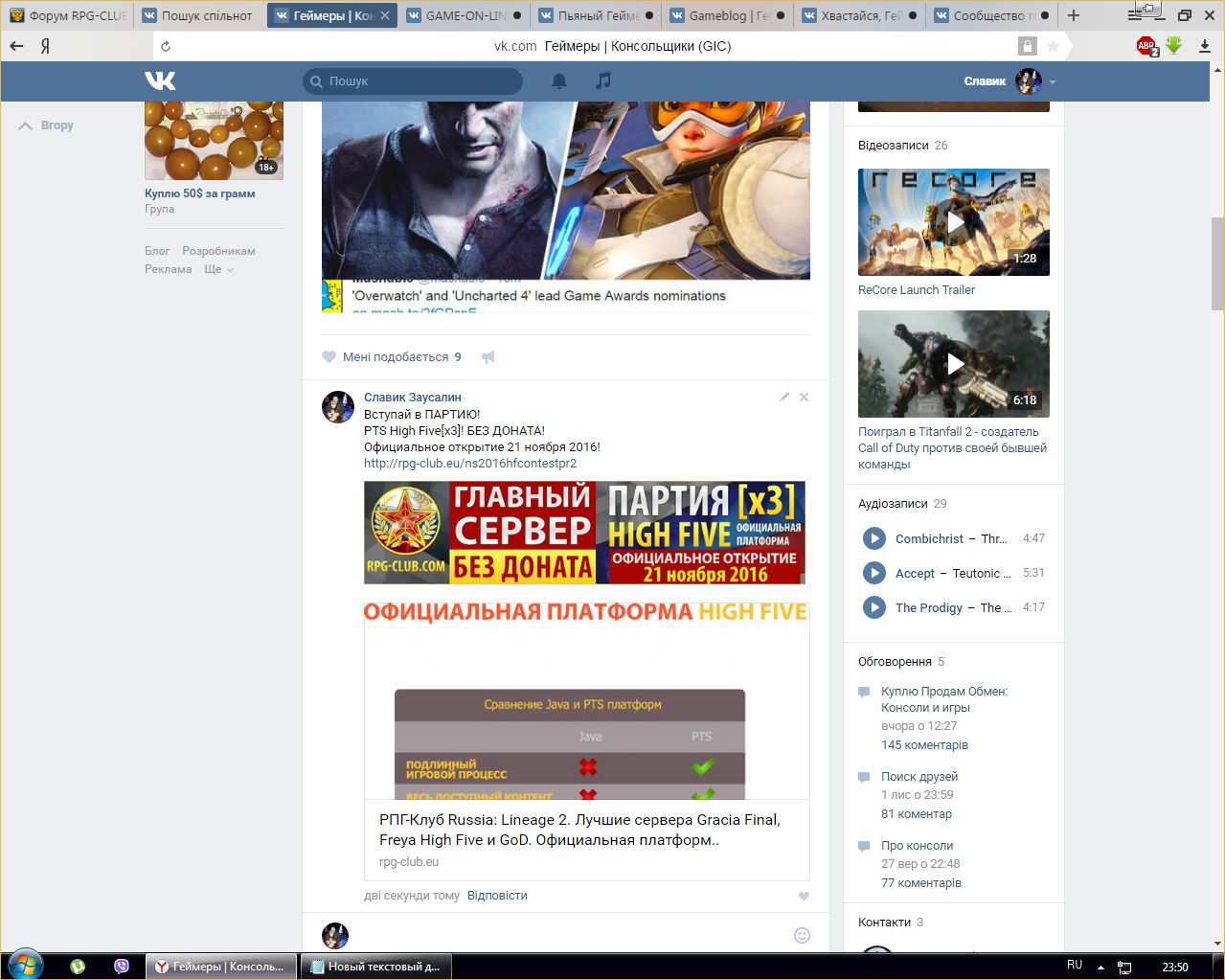Switch to the "Сообщество" tab
The width and height of the screenshot is (1225, 980).
[990, 15]
